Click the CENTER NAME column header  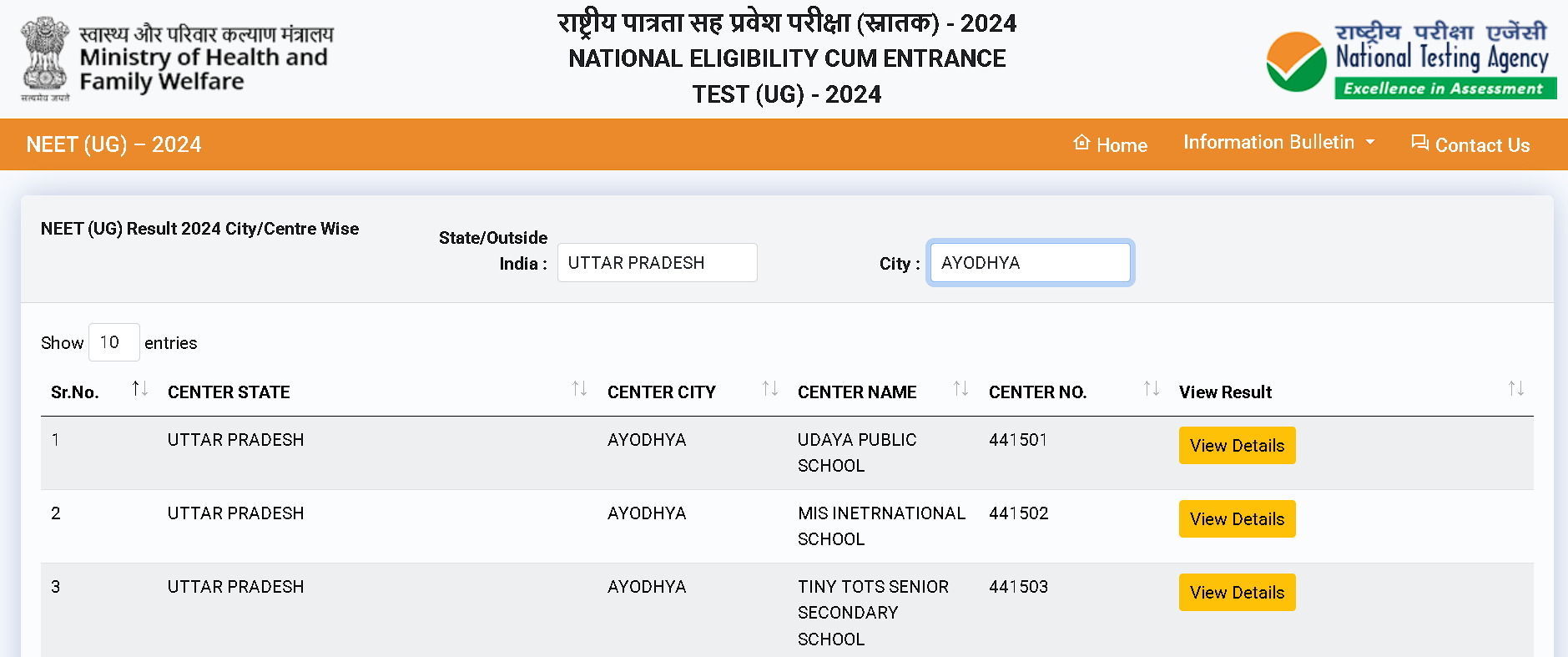pyautogui.click(x=857, y=392)
